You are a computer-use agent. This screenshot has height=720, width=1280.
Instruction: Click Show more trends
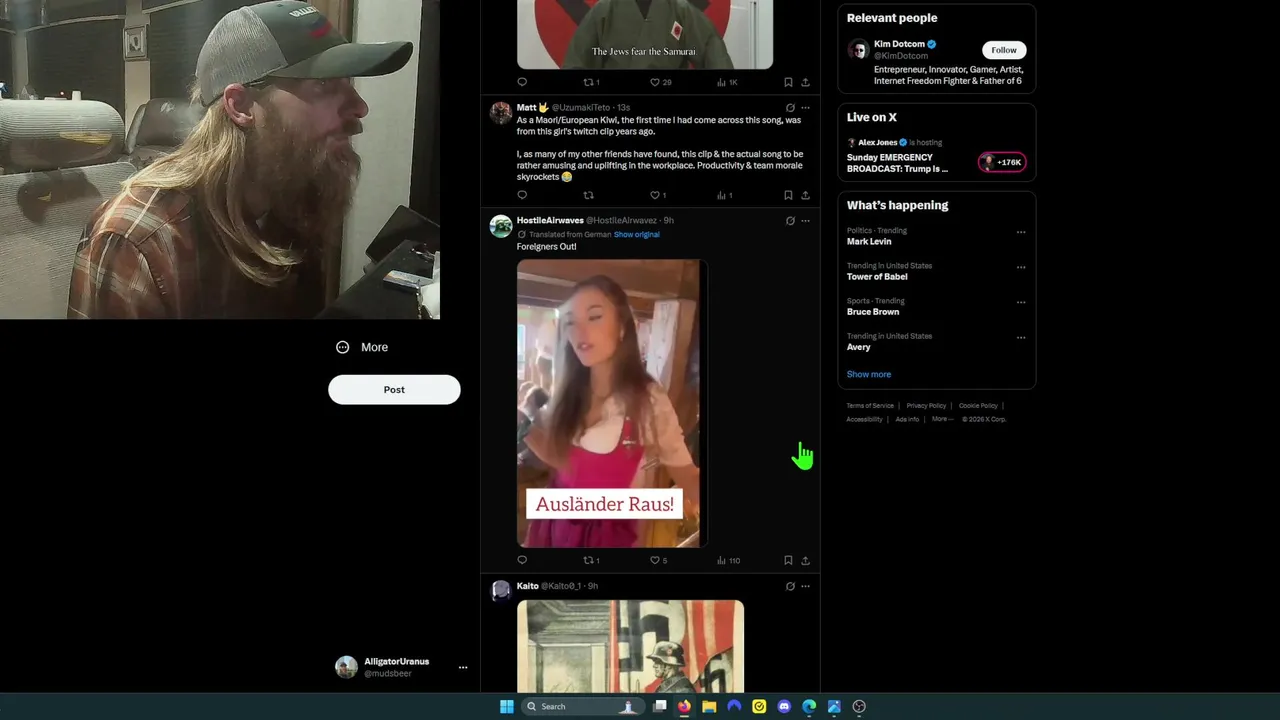(x=869, y=374)
